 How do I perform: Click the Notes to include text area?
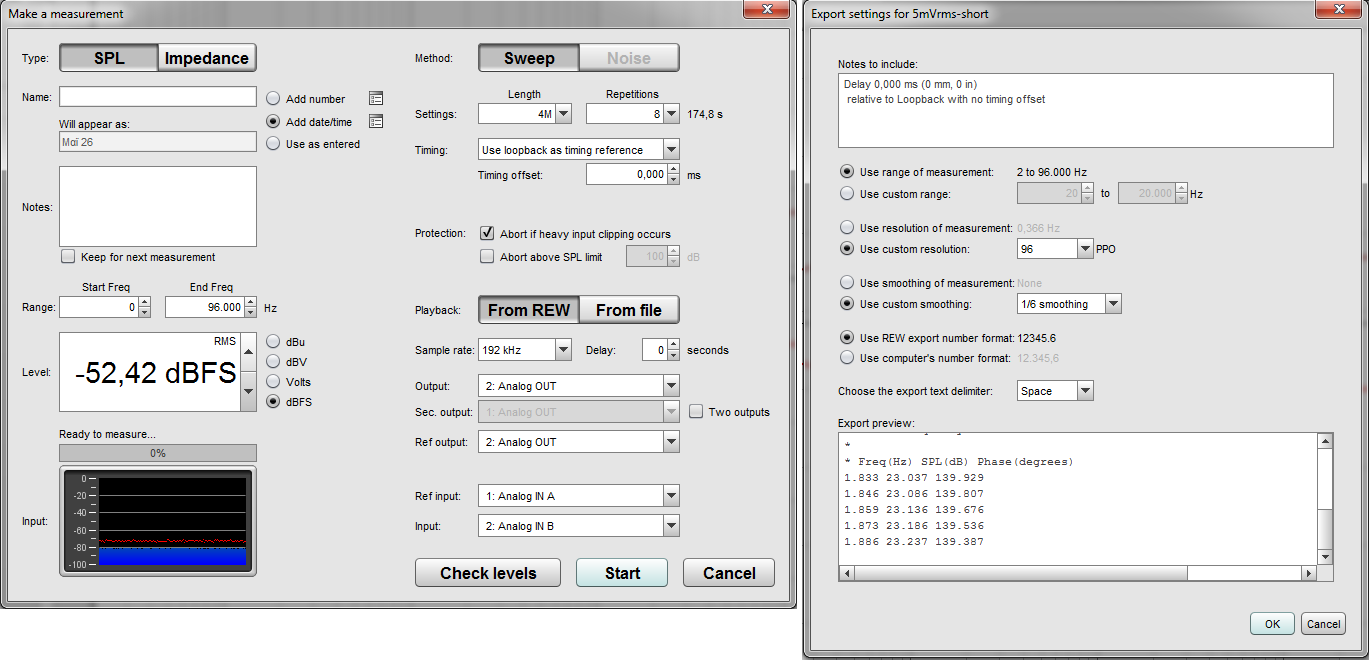1085,110
